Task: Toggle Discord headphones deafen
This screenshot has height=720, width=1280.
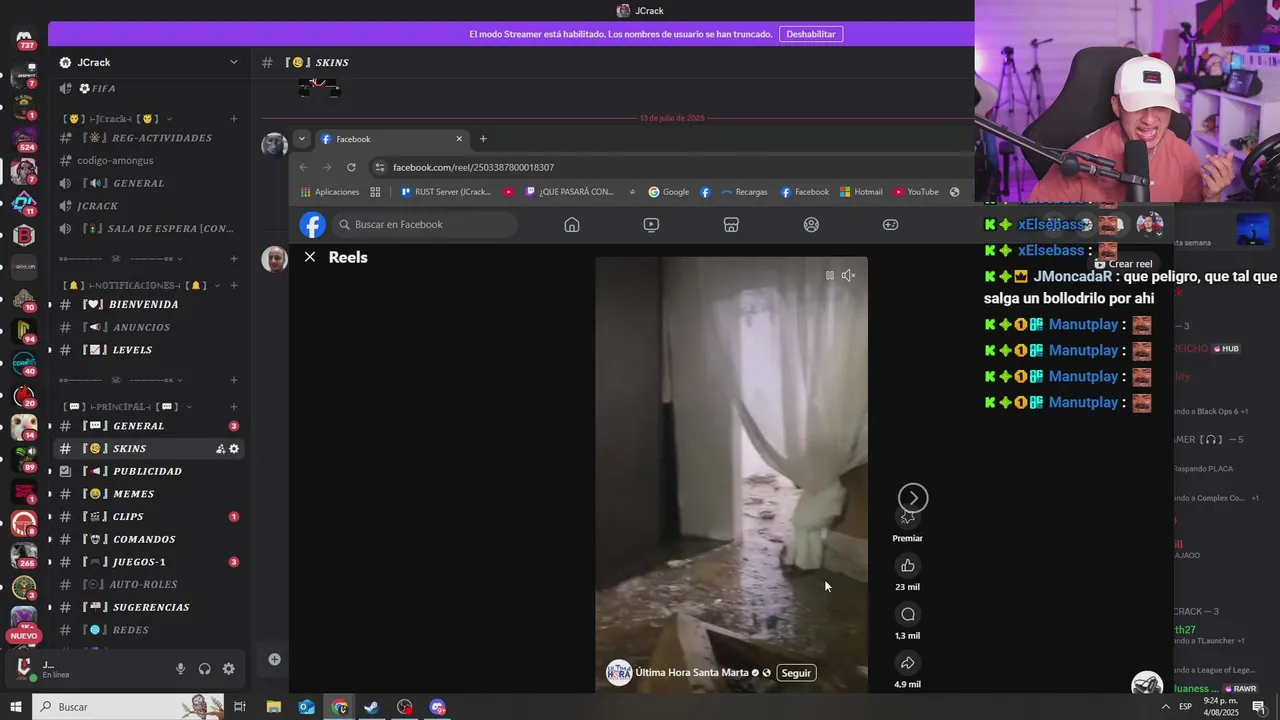Action: point(205,669)
